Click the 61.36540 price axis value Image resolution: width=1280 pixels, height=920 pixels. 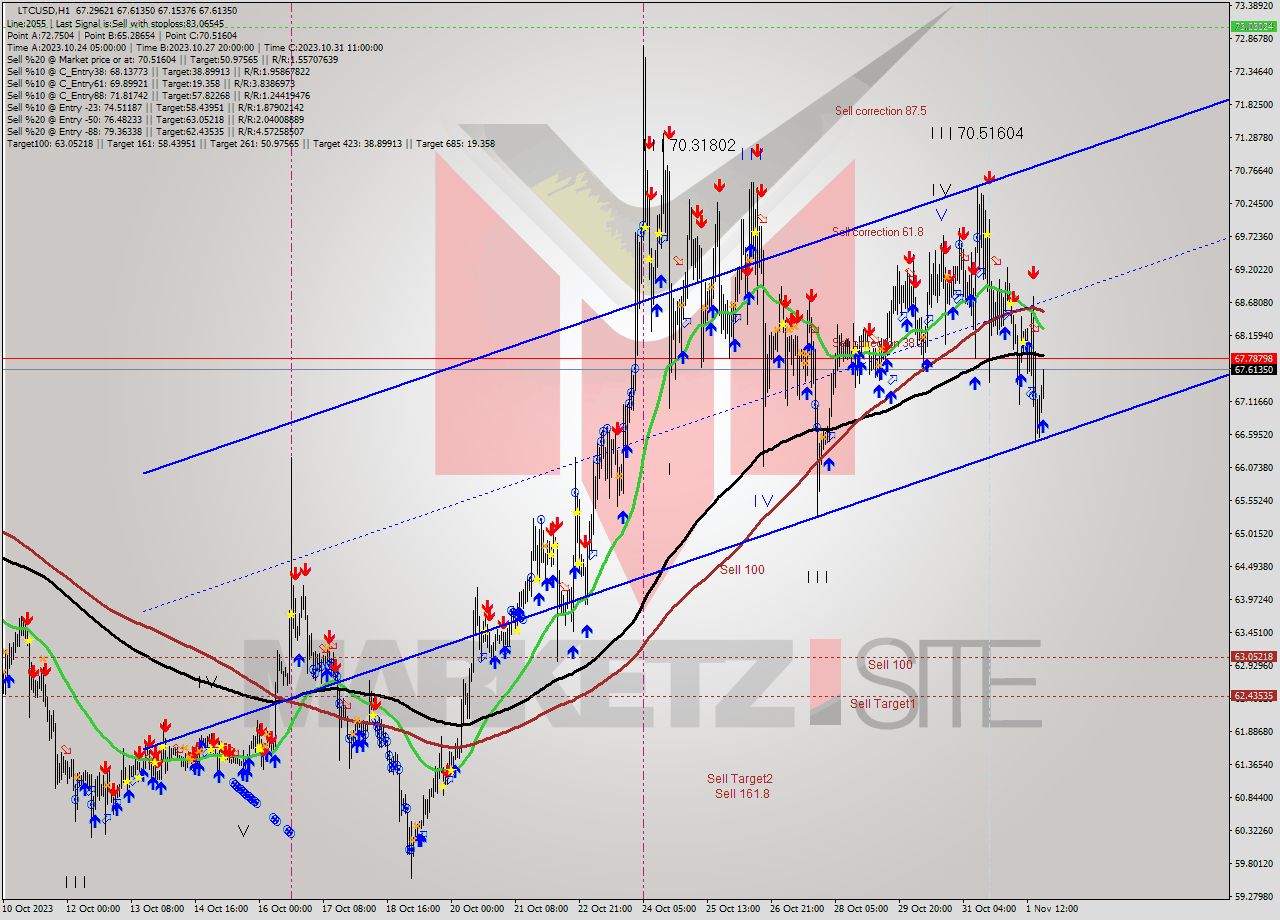click(1253, 765)
